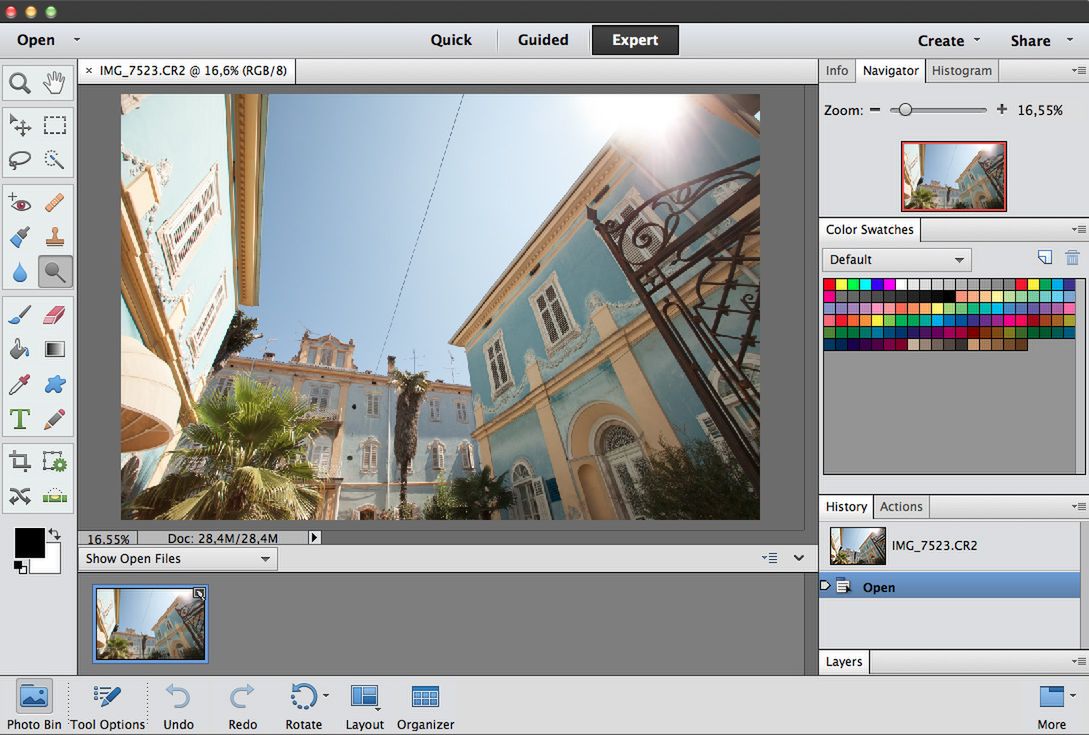The height and width of the screenshot is (735, 1089).
Task: Open the Show Open Files dropdown
Action: coord(177,559)
